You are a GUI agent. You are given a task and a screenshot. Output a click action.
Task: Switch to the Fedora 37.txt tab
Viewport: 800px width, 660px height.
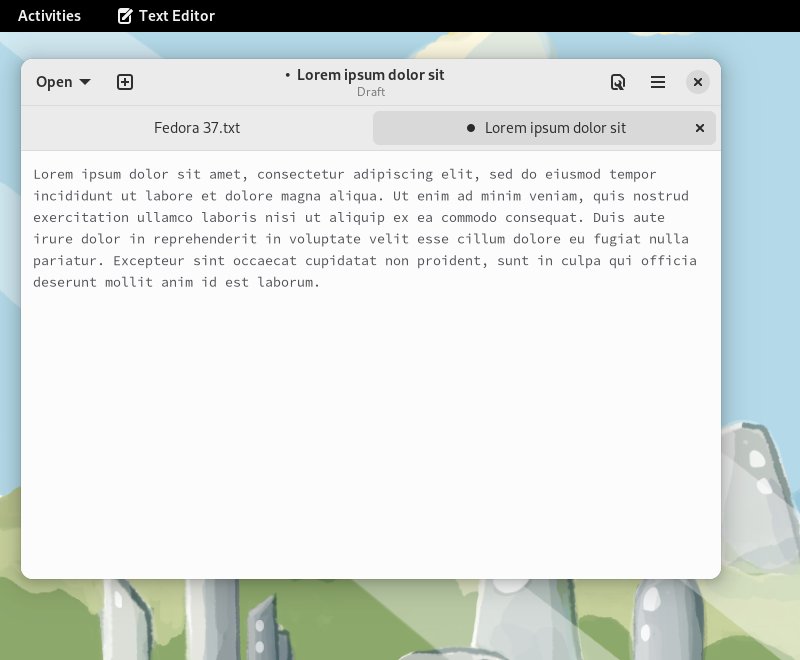197,128
